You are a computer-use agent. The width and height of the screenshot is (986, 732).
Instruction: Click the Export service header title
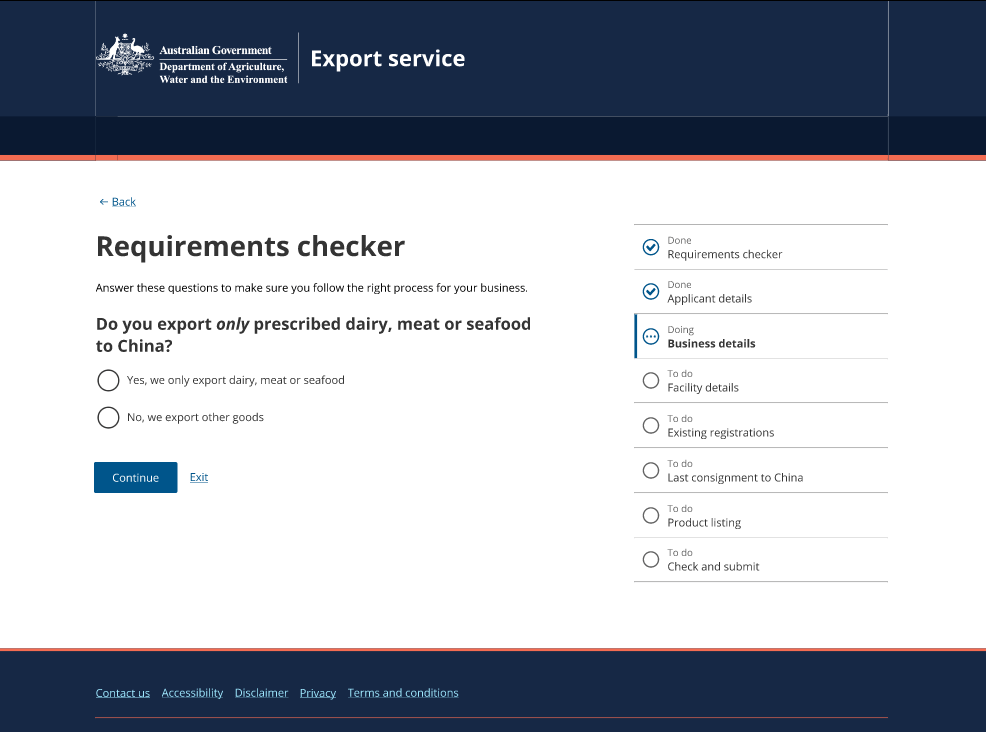click(387, 59)
